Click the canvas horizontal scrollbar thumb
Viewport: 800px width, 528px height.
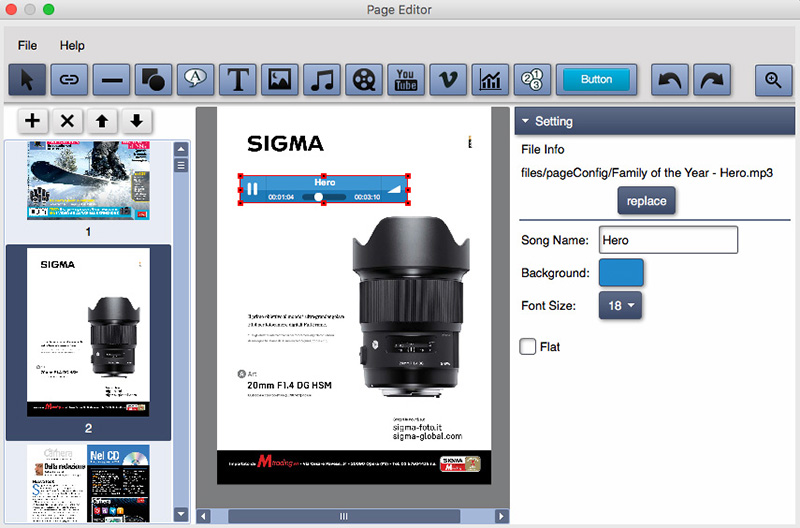coord(344,516)
